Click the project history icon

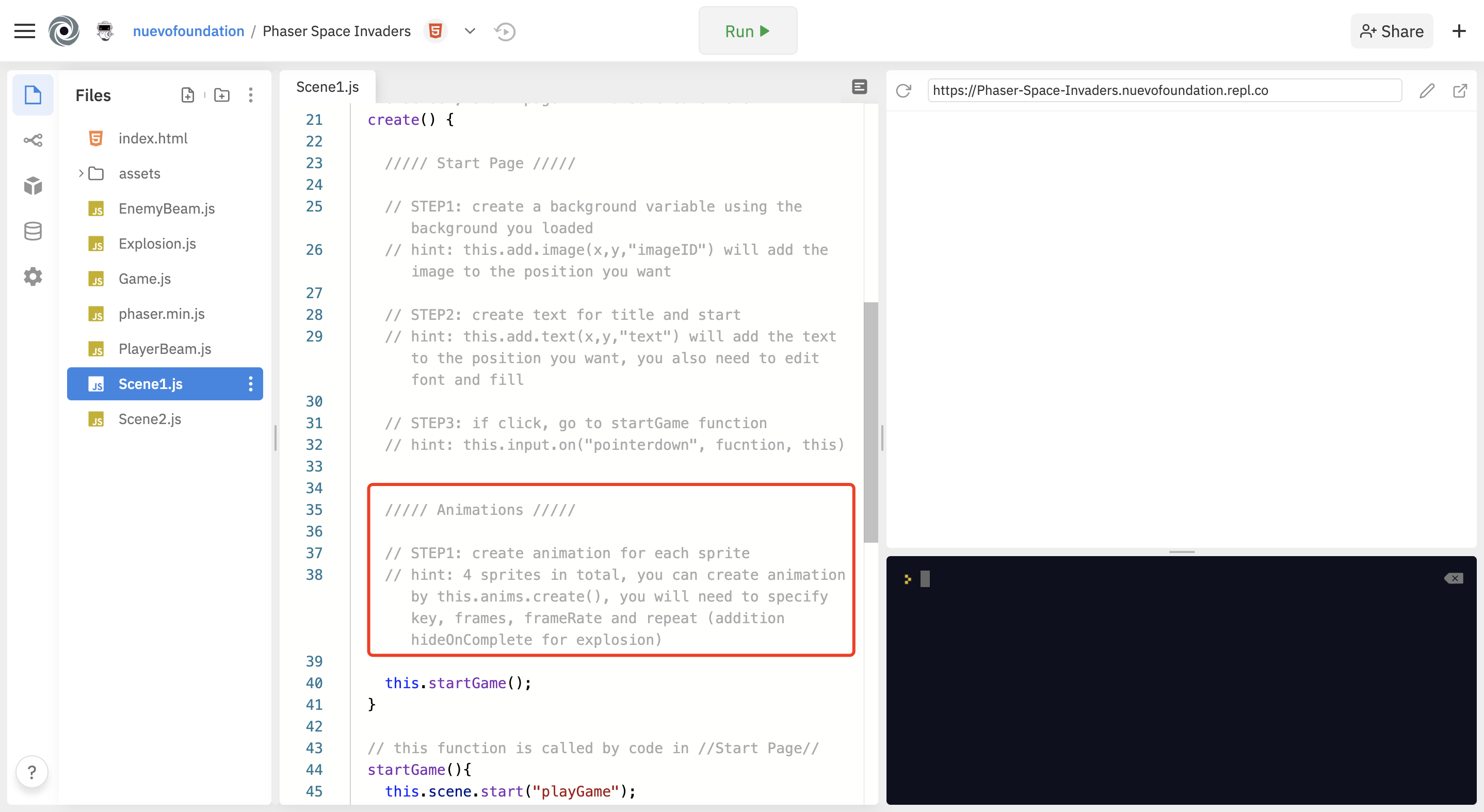pyautogui.click(x=505, y=31)
